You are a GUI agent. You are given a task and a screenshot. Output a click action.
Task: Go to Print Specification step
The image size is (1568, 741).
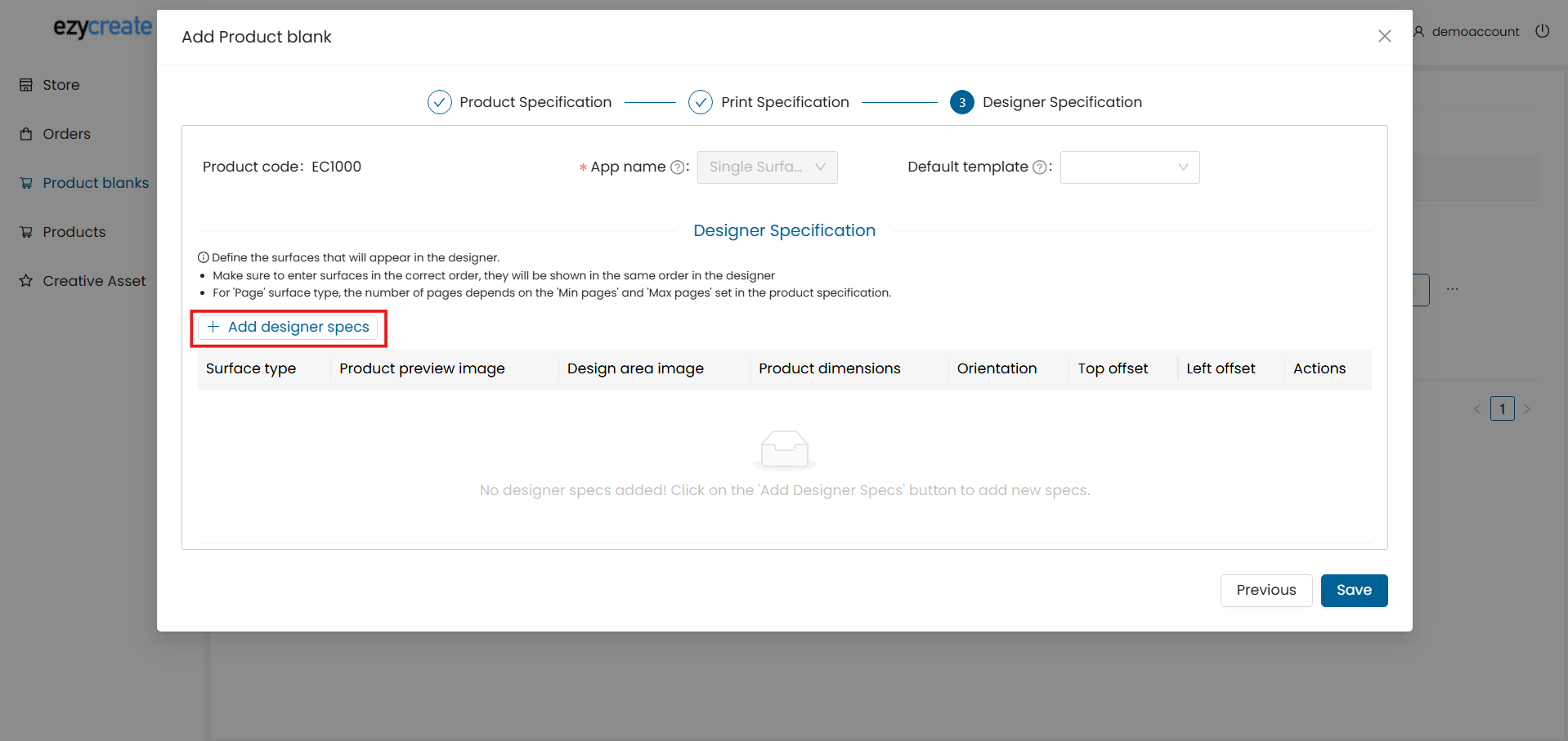tap(701, 102)
